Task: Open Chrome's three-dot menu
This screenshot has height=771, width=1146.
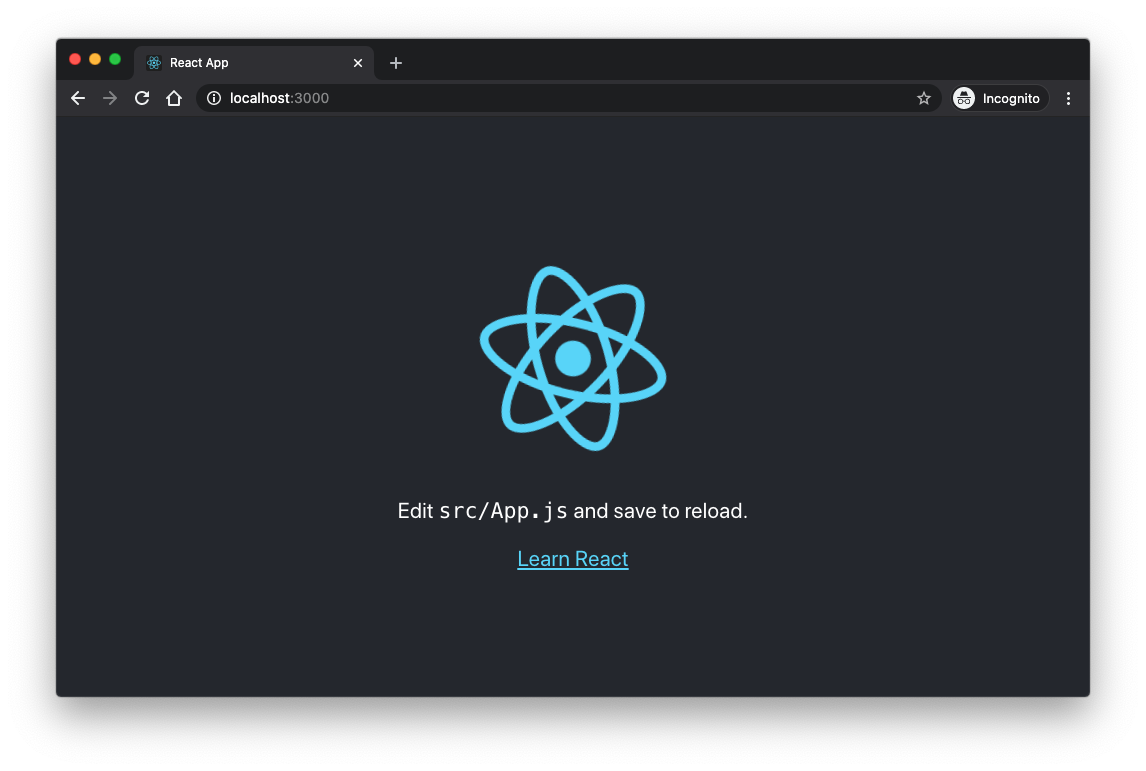Action: (1068, 98)
